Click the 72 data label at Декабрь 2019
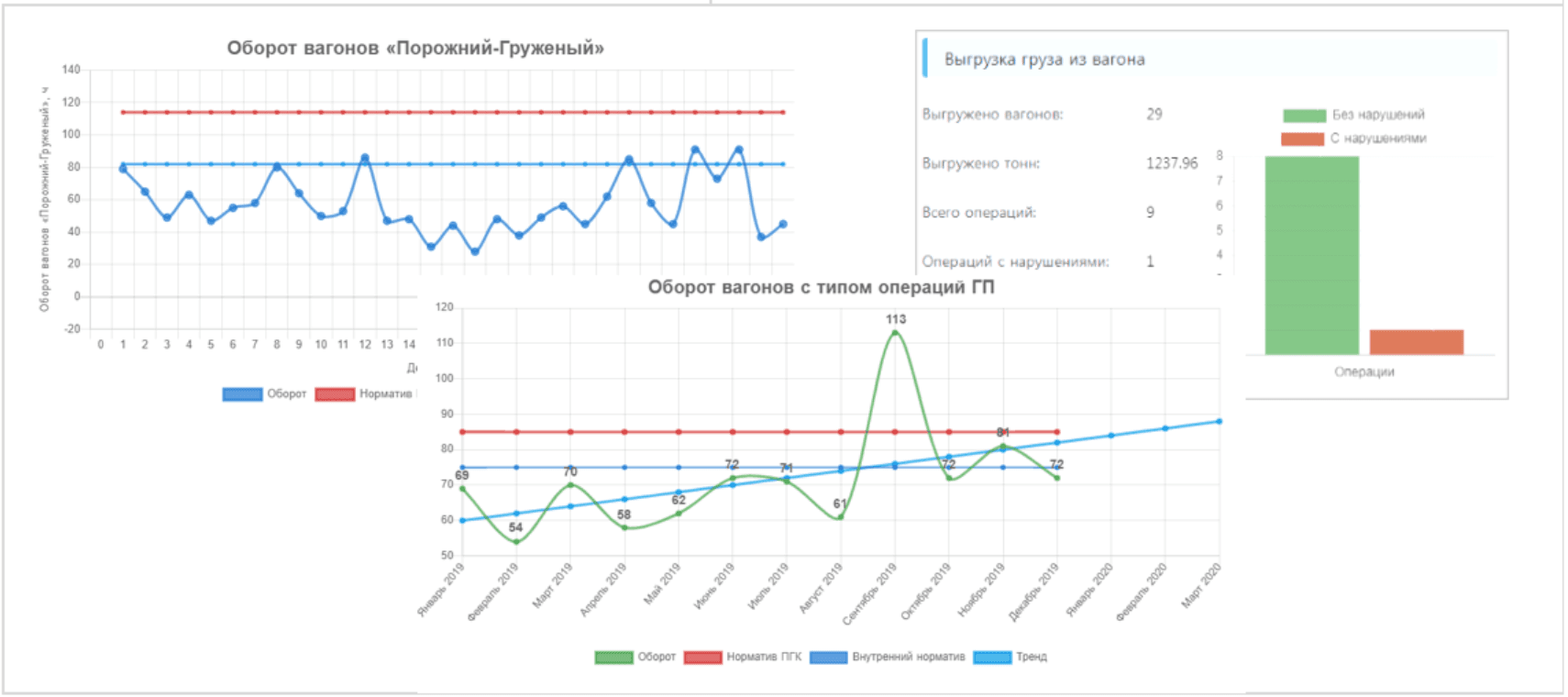Screen dimensions: 1568x697 (1056, 464)
